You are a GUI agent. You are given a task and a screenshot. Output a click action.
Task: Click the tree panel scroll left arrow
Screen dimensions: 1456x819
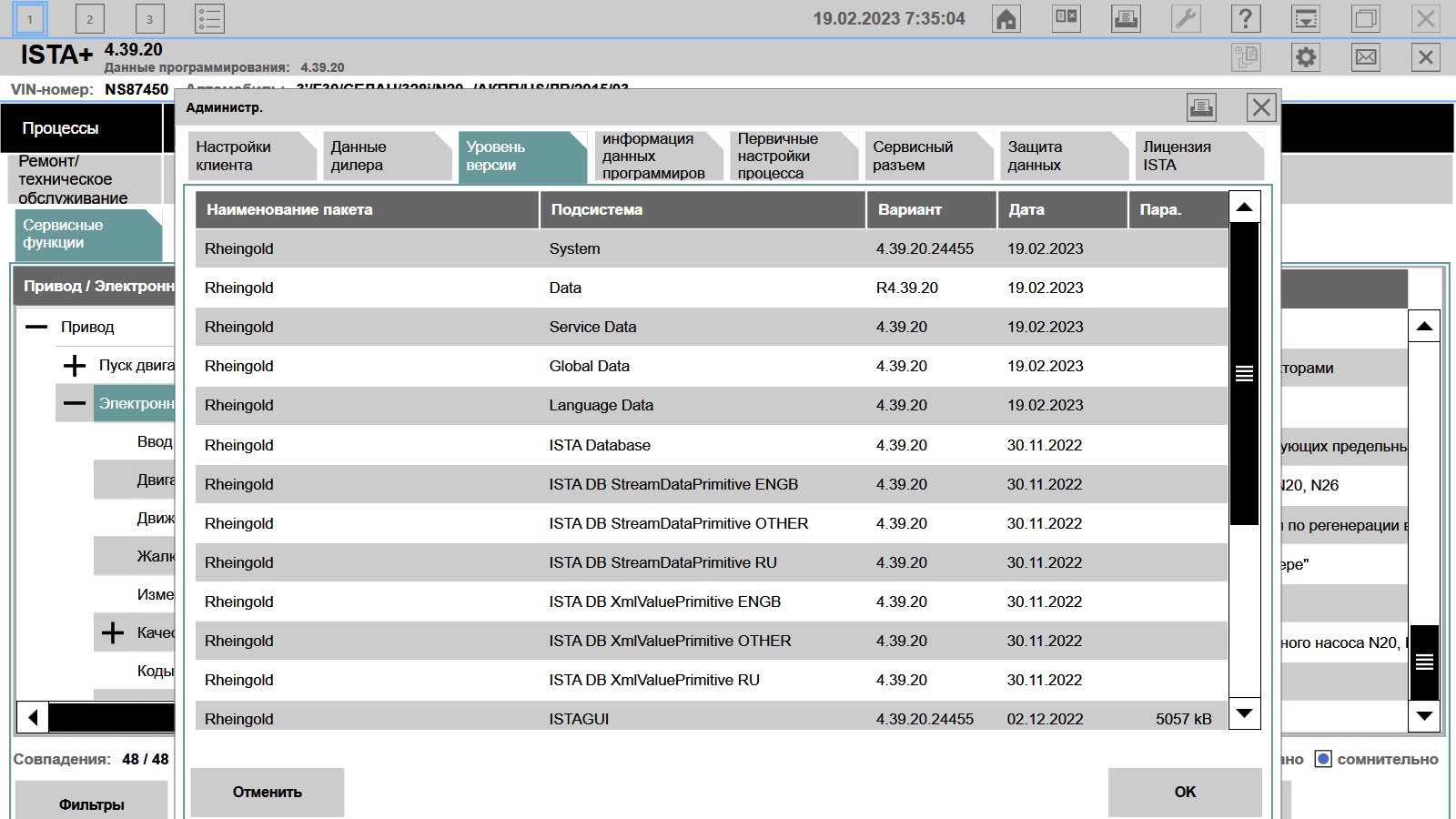pos(33,717)
